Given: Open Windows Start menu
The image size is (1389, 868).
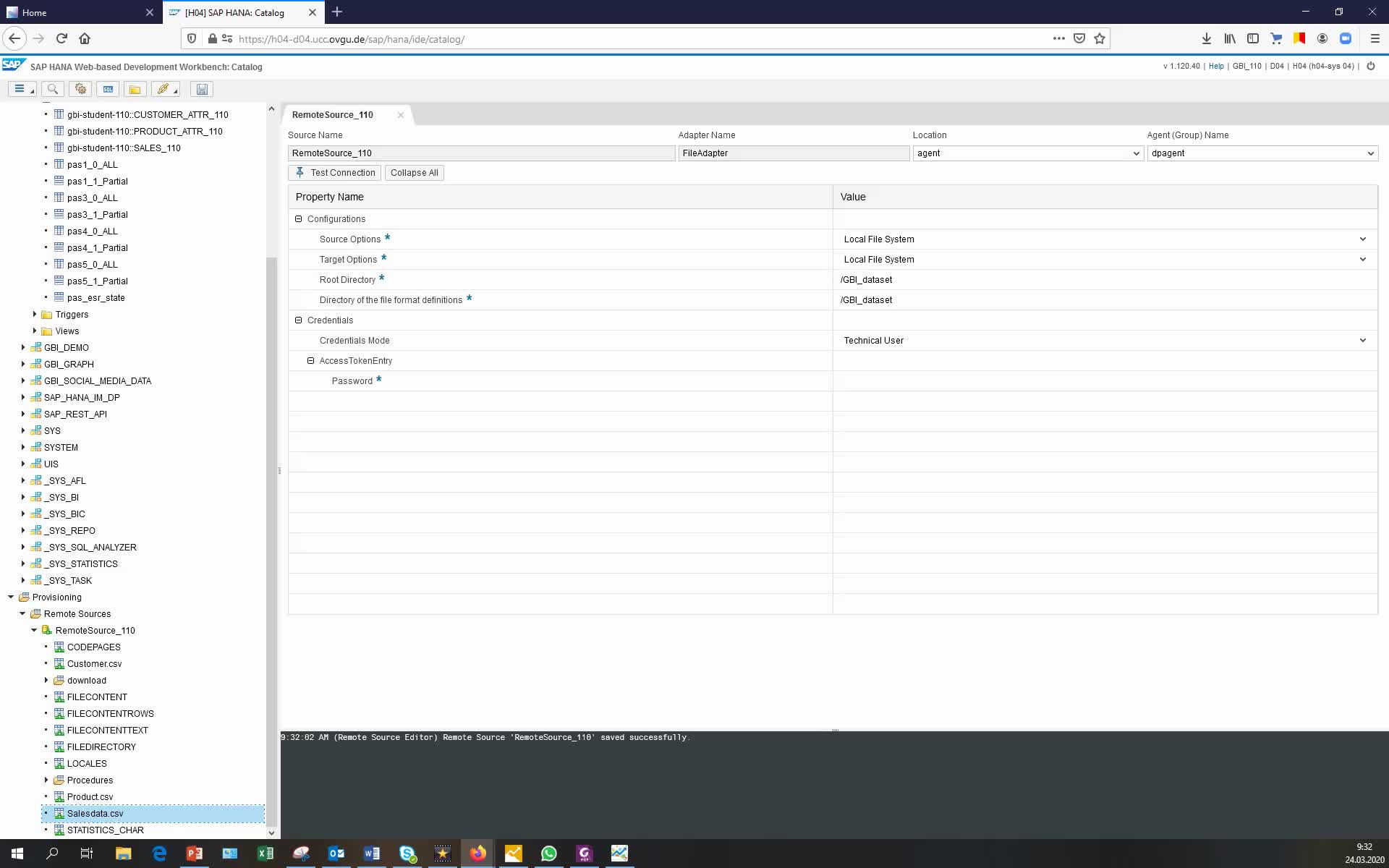Looking at the screenshot, I should [x=17, y=854].
